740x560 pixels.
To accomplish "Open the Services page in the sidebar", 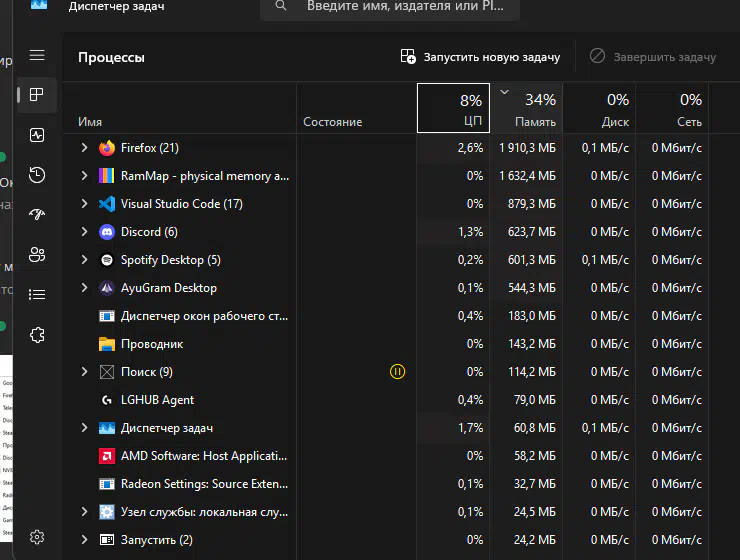I will pos(37,335).
